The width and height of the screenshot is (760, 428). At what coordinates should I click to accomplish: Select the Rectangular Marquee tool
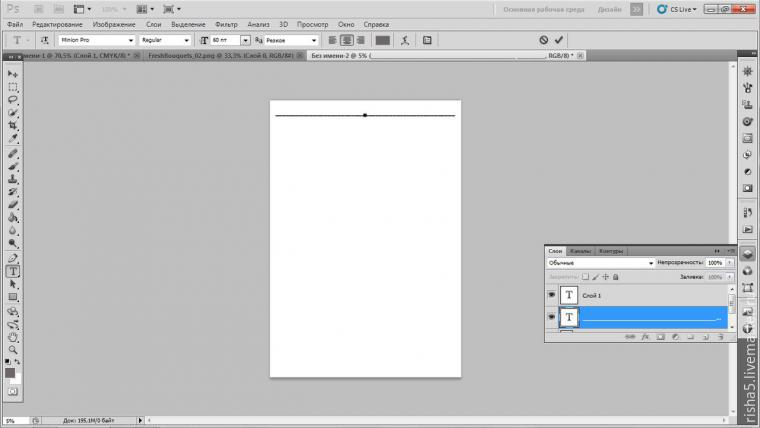(x=13, y=87)
